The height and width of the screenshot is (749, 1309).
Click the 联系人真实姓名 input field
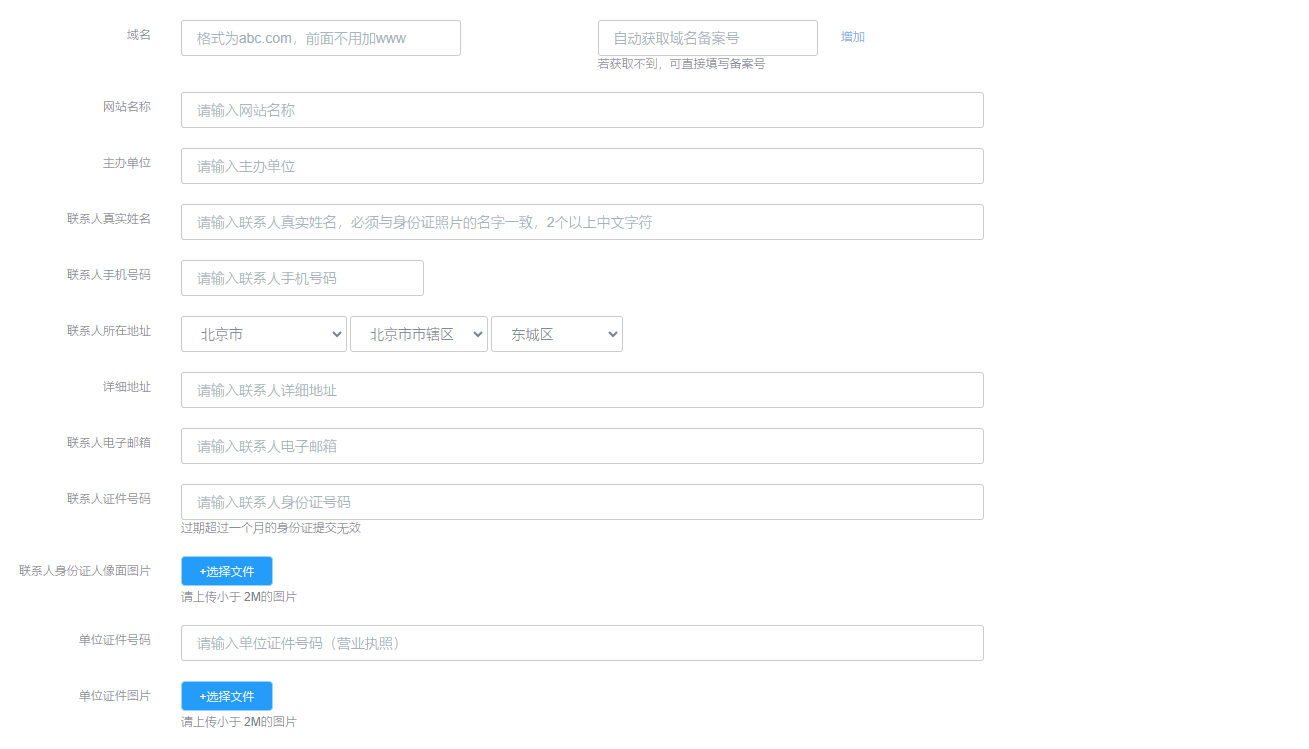point(582,222)
